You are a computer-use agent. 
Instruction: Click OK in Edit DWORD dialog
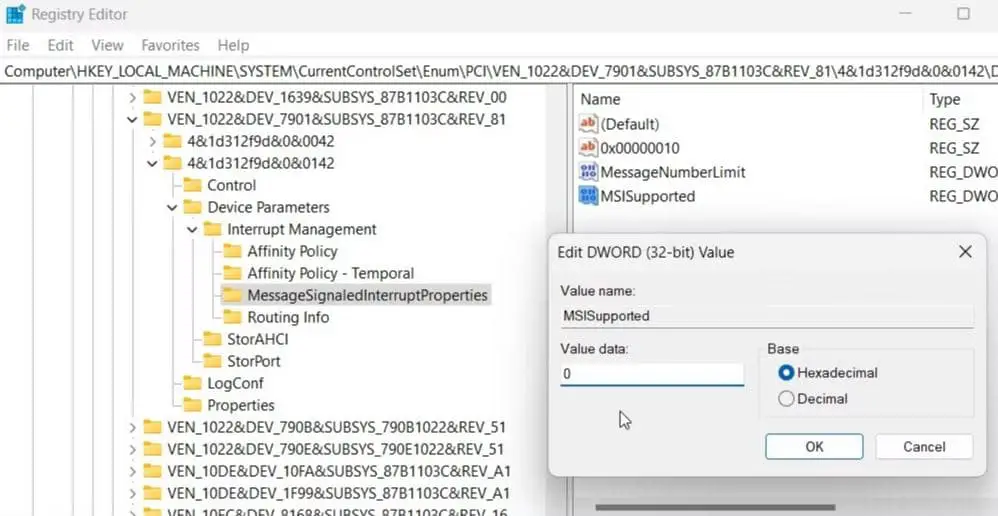[814, 447]
